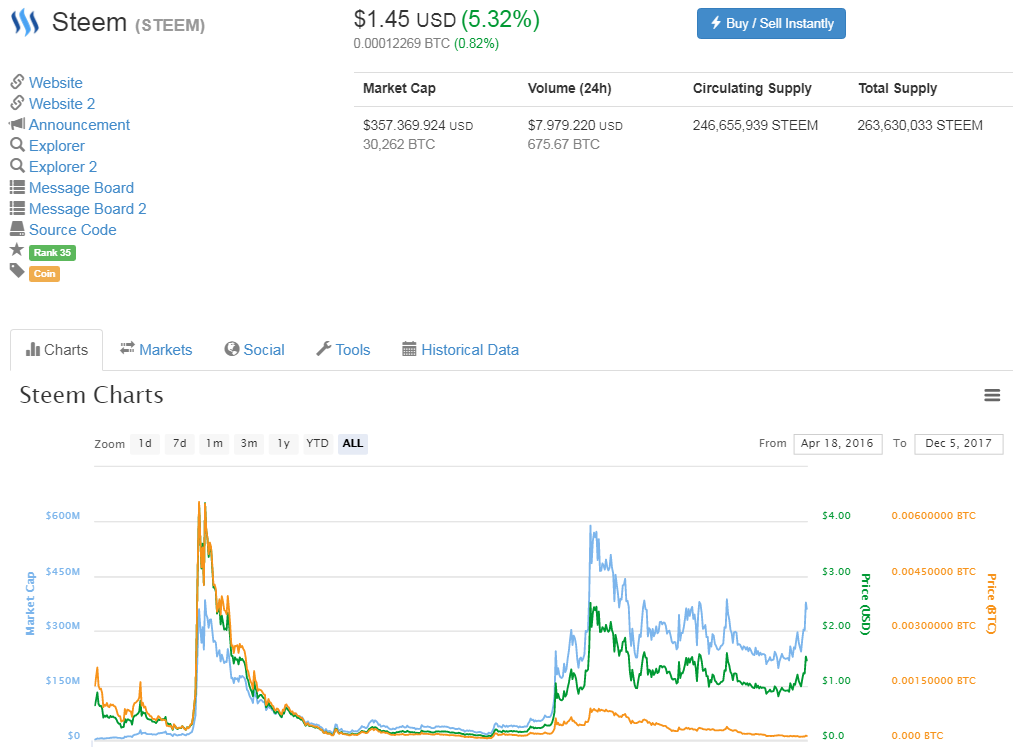This screenshot has width=1025, height=747.
Task: Click the orange Coin tag badge
Action: point(44,274)
